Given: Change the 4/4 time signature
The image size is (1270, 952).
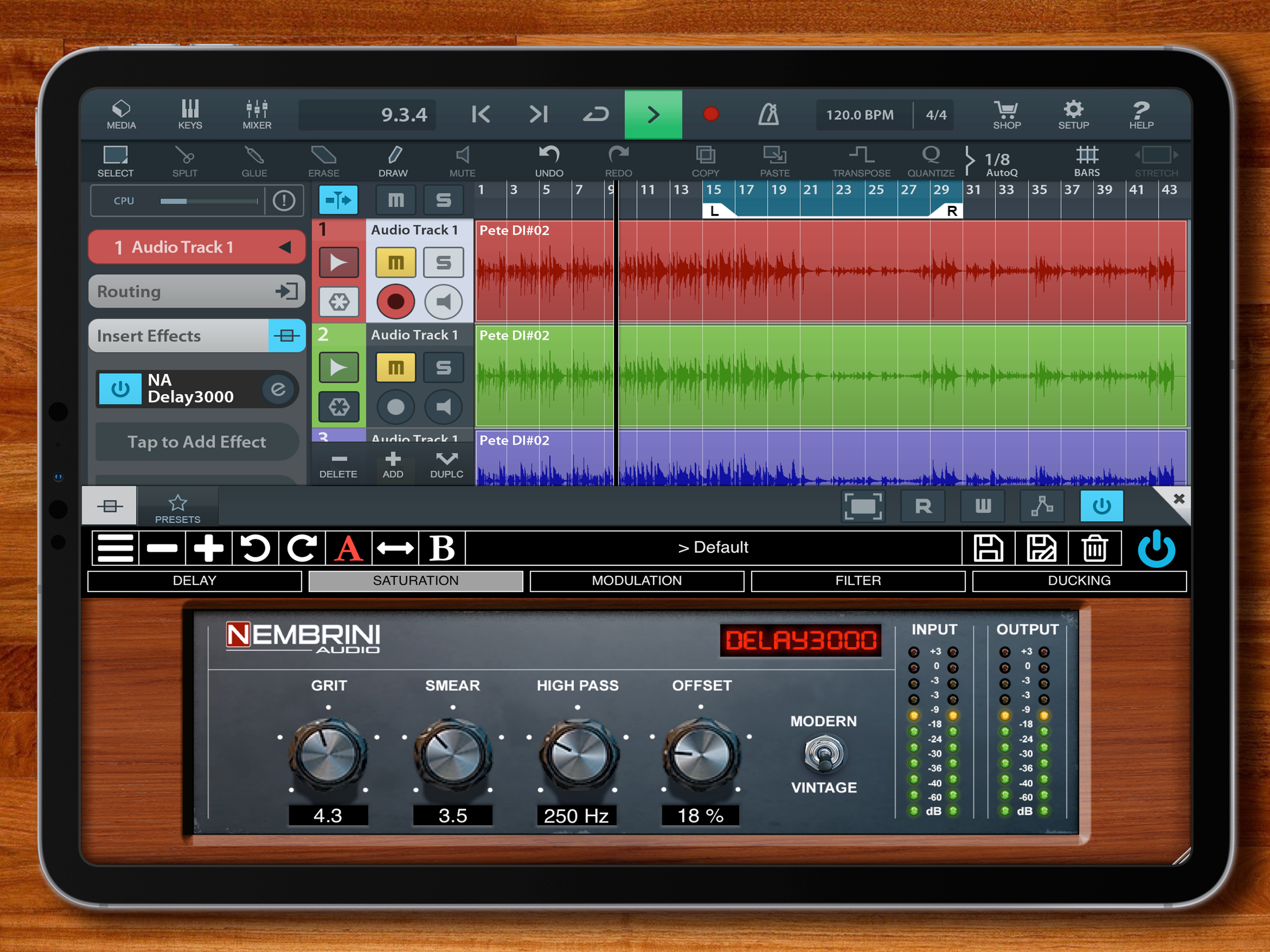Looking at the screenshot, I should tap(935, 115).
